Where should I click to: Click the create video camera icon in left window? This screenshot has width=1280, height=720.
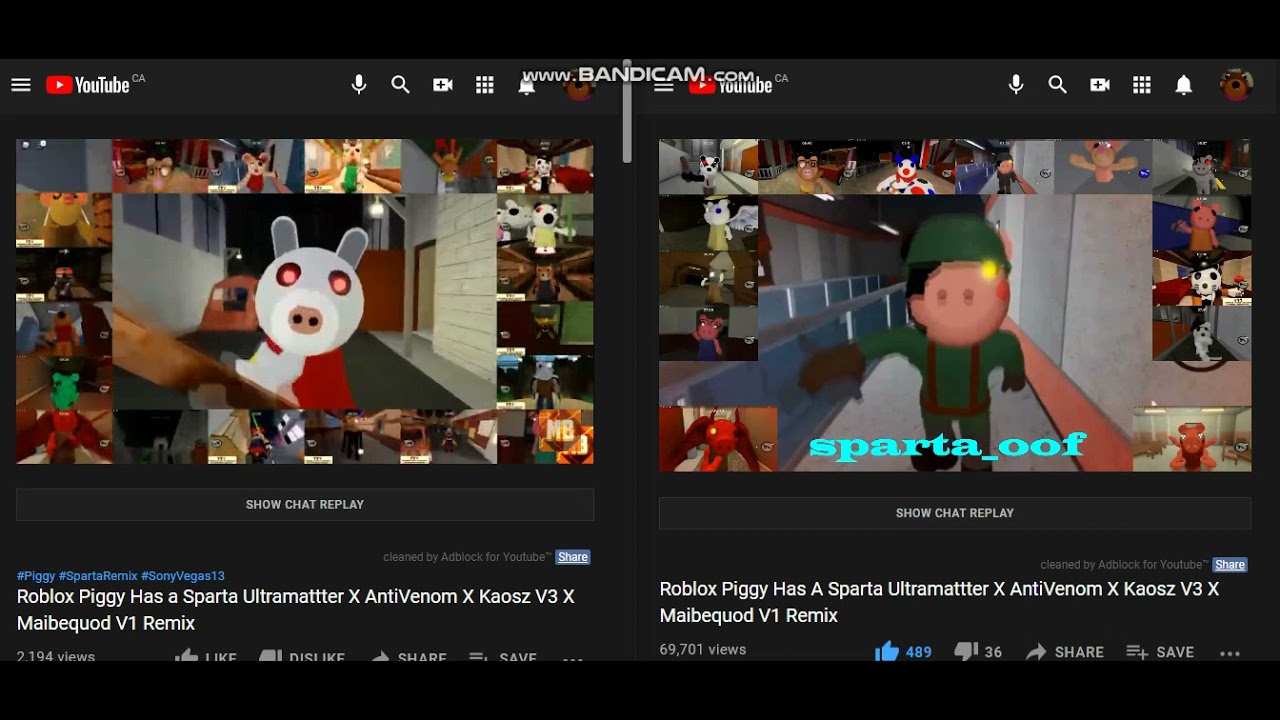[443, 85]
